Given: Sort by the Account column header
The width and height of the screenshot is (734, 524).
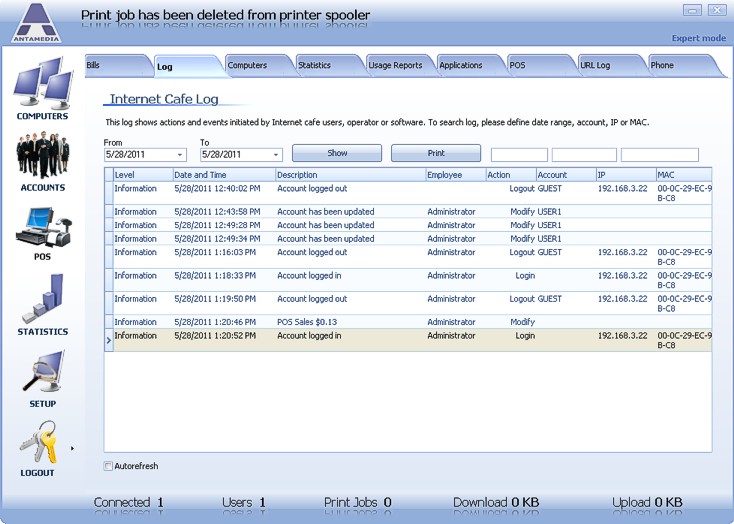Looking at the screenshot, I should (x=566, y=175).
